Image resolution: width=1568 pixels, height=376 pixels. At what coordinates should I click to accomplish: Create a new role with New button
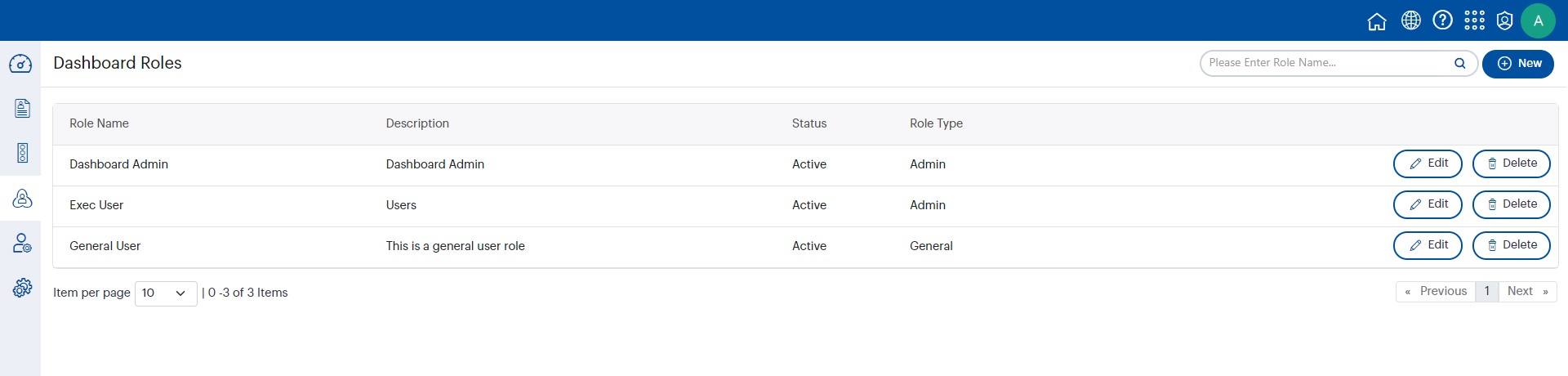1518,64
